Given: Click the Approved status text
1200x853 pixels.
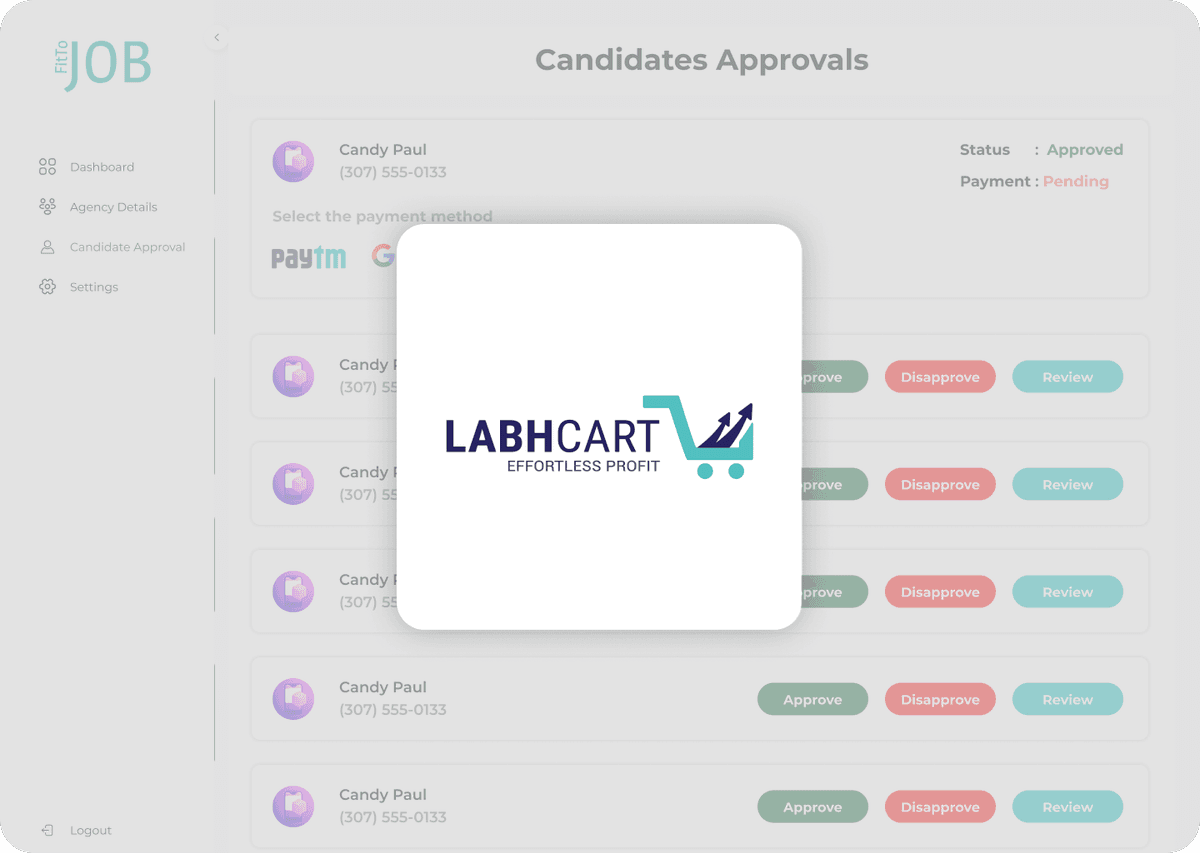Looking at the screenshot, I should coord(1084,149).
